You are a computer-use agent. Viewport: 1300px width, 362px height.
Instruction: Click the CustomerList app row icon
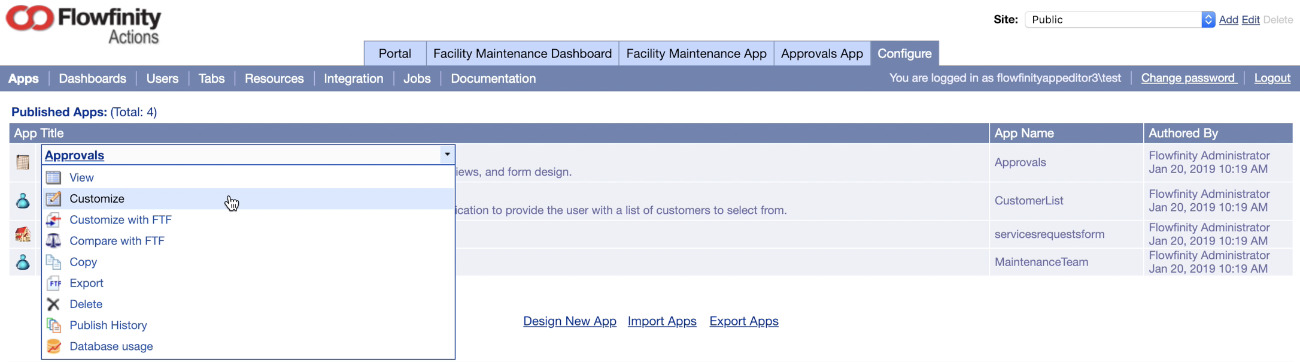(23, 201)
